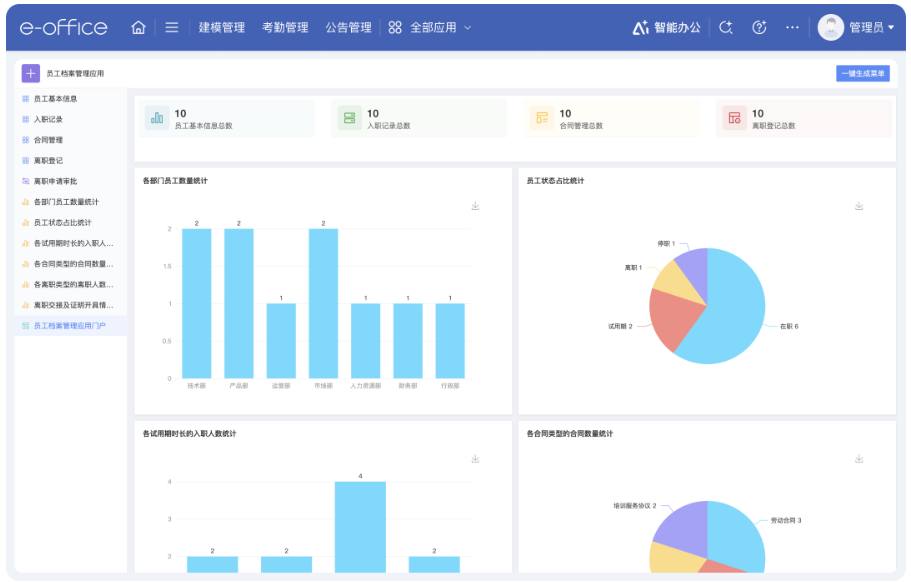Screen dimensions: 911x582
Task: Expand the 全部应用 dropdown arrow
Action: point(468,28)
